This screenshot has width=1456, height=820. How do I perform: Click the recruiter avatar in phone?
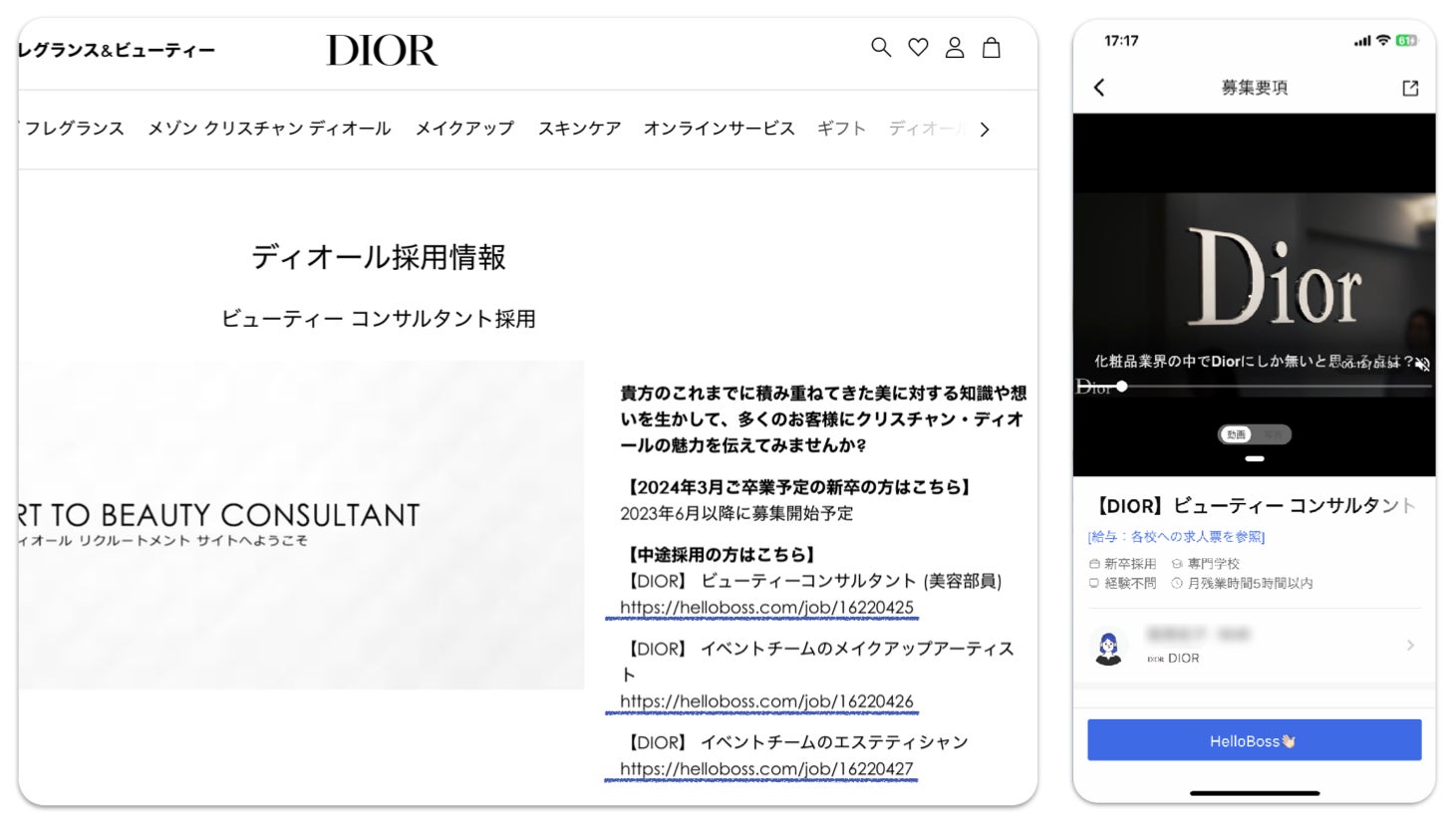[x=1108, y=647]
